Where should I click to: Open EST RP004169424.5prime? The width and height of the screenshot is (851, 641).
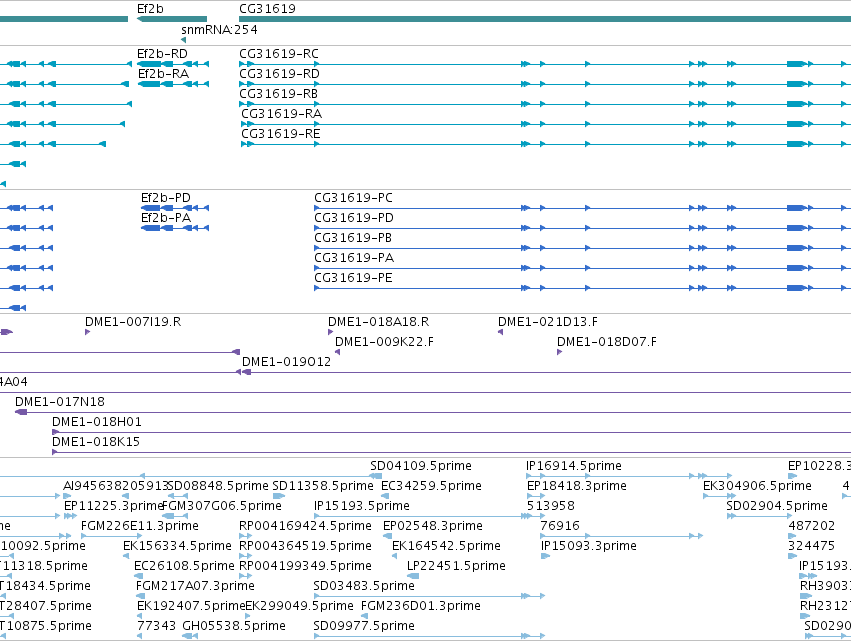click(306, 526)
